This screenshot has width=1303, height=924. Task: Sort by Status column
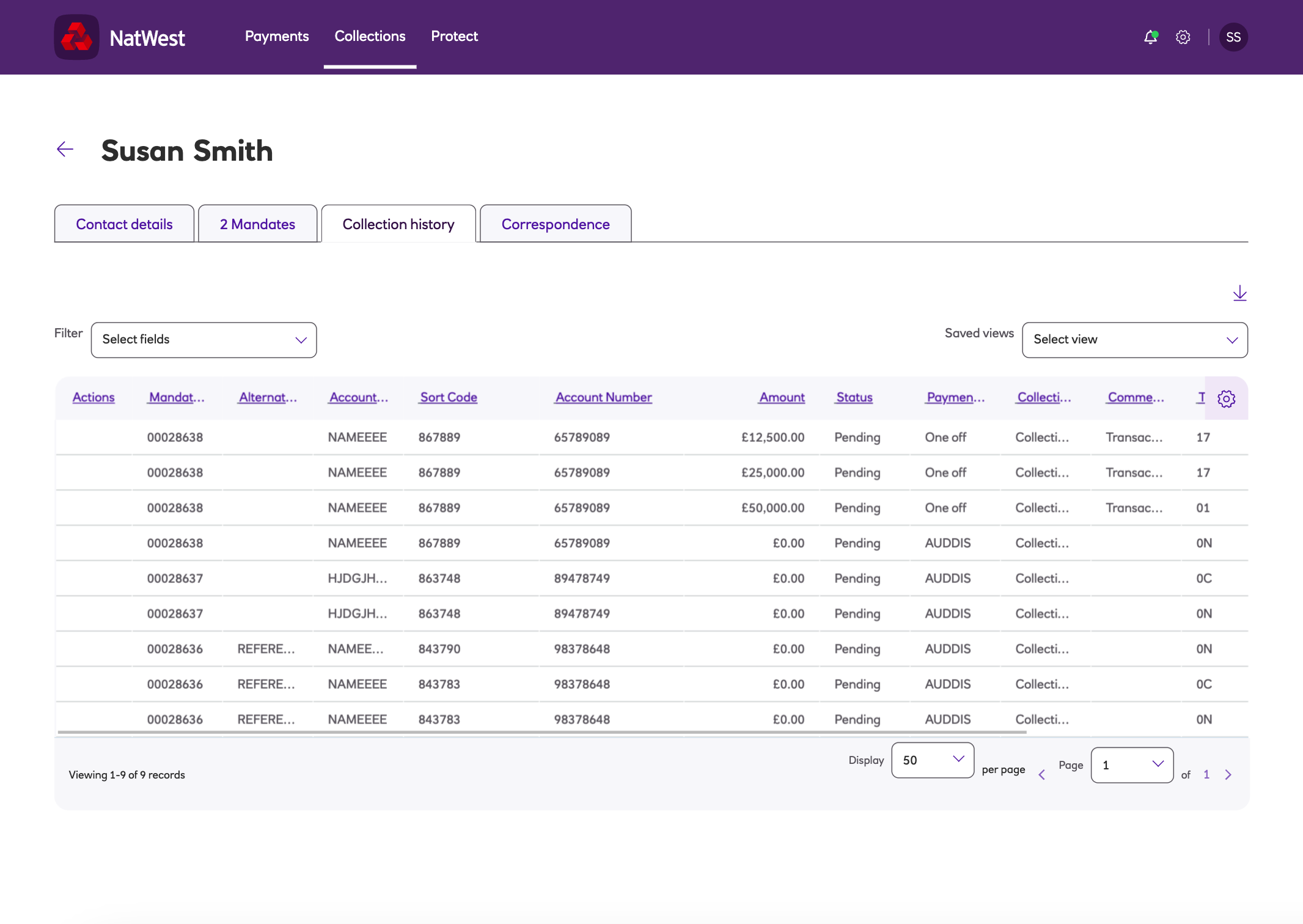tap(854, 397)
